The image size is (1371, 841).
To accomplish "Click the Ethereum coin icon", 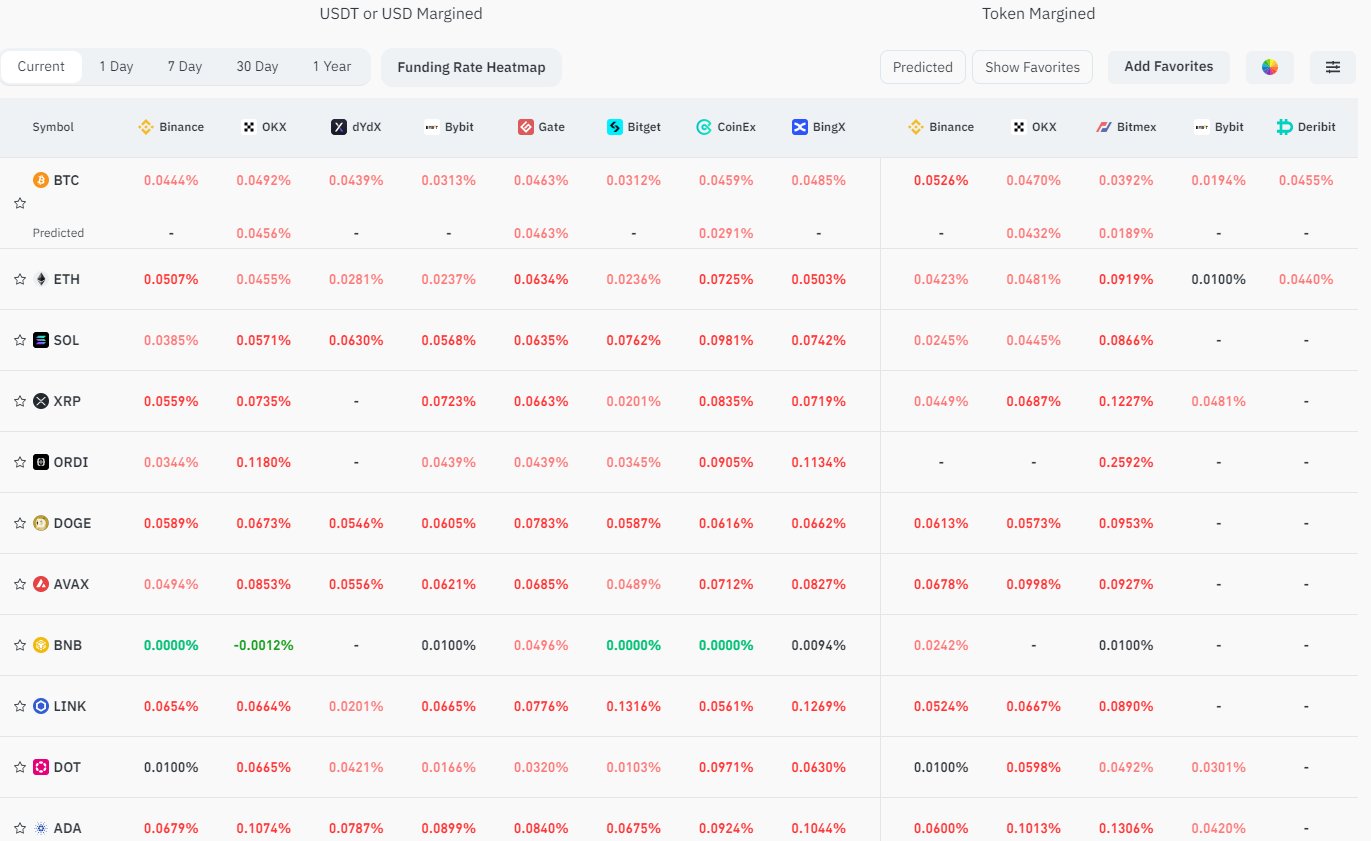I will tap(41, 279).
